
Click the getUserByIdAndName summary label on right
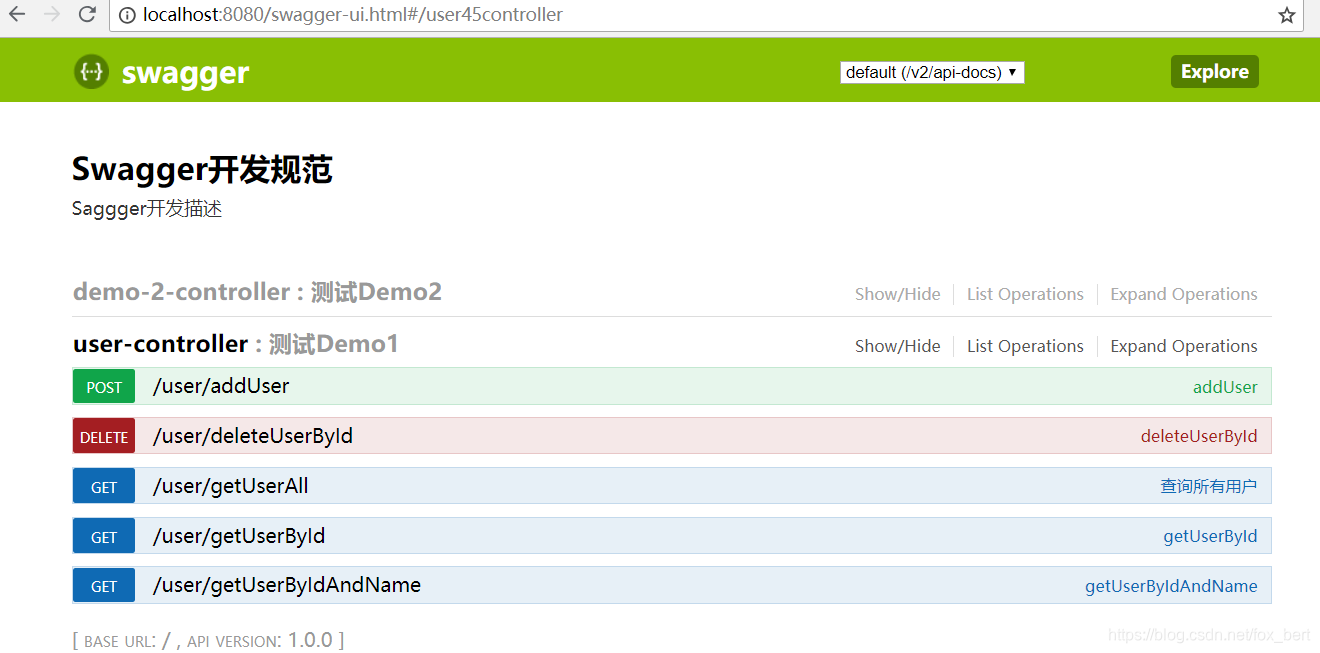click(x=1171, y=586)
